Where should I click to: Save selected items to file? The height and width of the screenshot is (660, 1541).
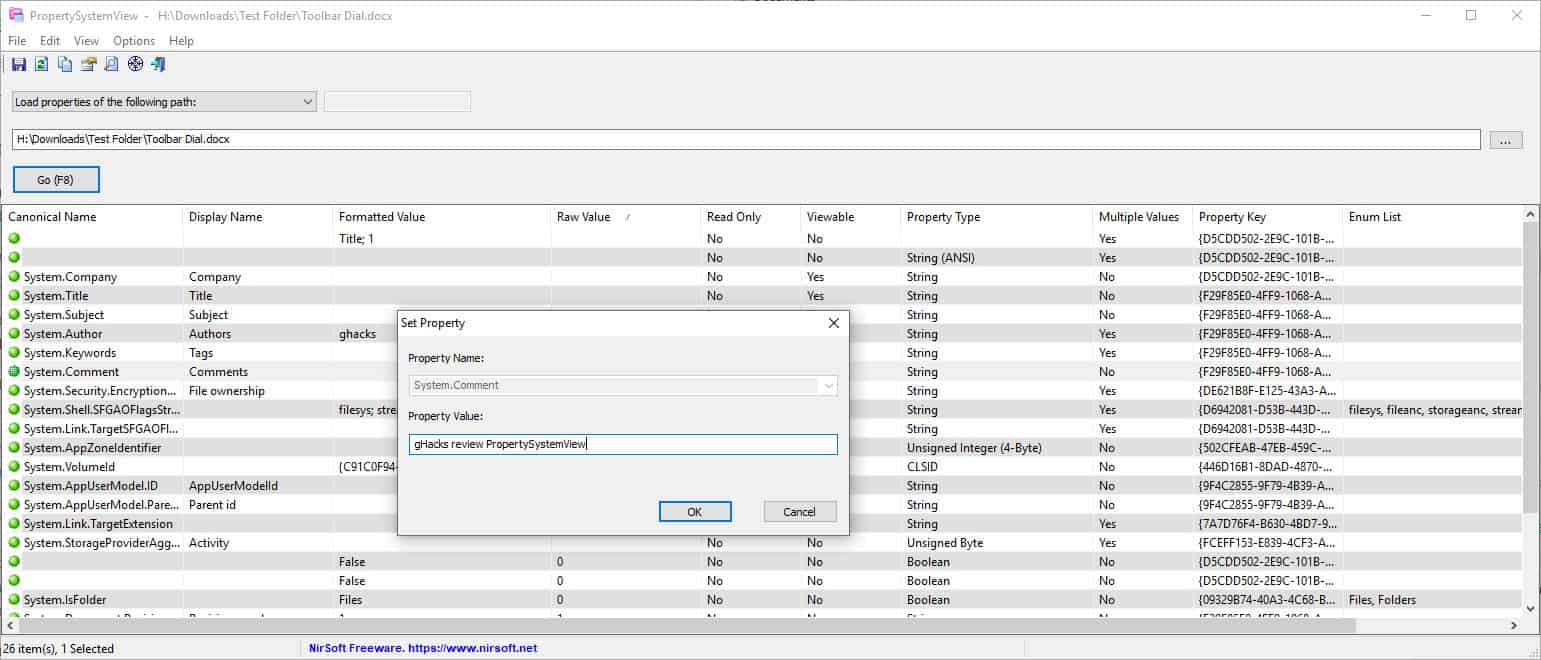tap(18, 63)
